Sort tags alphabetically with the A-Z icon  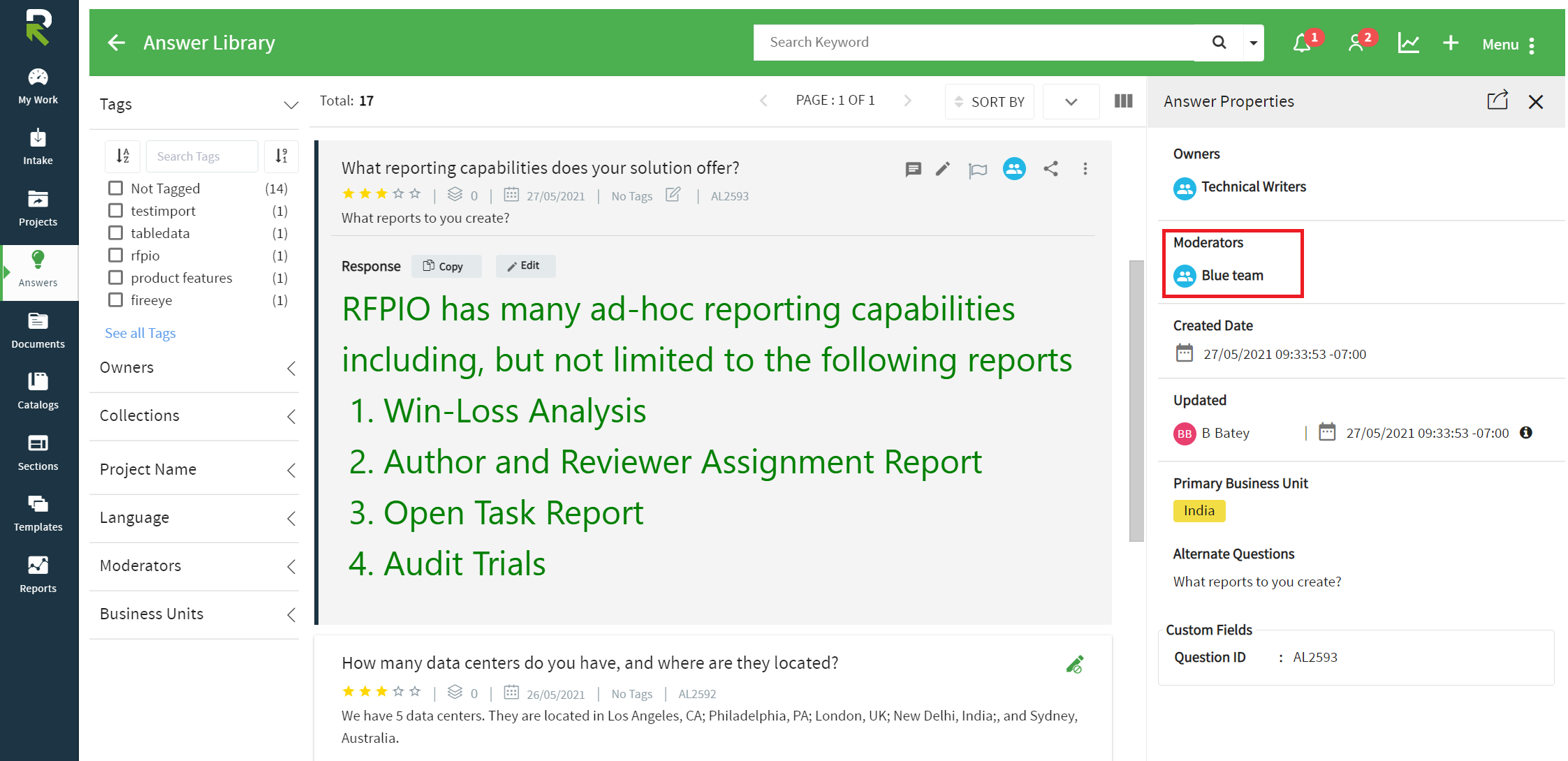(x=123, y=156)
